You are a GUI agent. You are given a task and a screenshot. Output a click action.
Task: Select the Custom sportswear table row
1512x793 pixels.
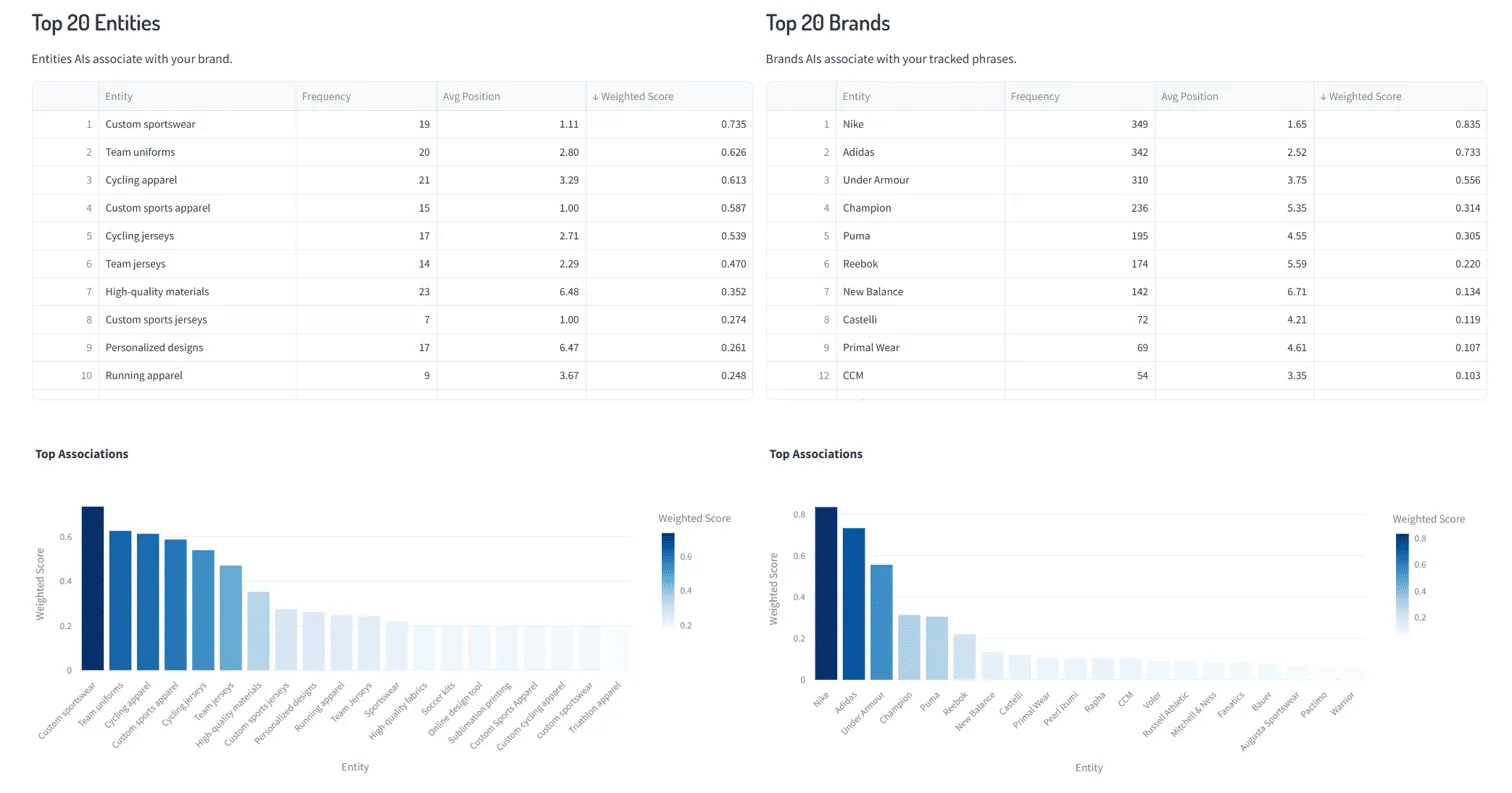(392, 124)
